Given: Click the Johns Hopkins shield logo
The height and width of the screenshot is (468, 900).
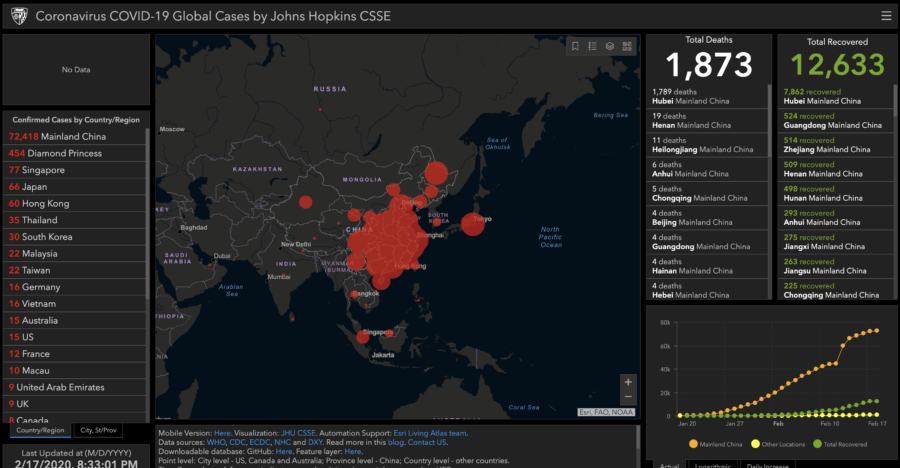Looking at the screenshot, I should (19, 16).
